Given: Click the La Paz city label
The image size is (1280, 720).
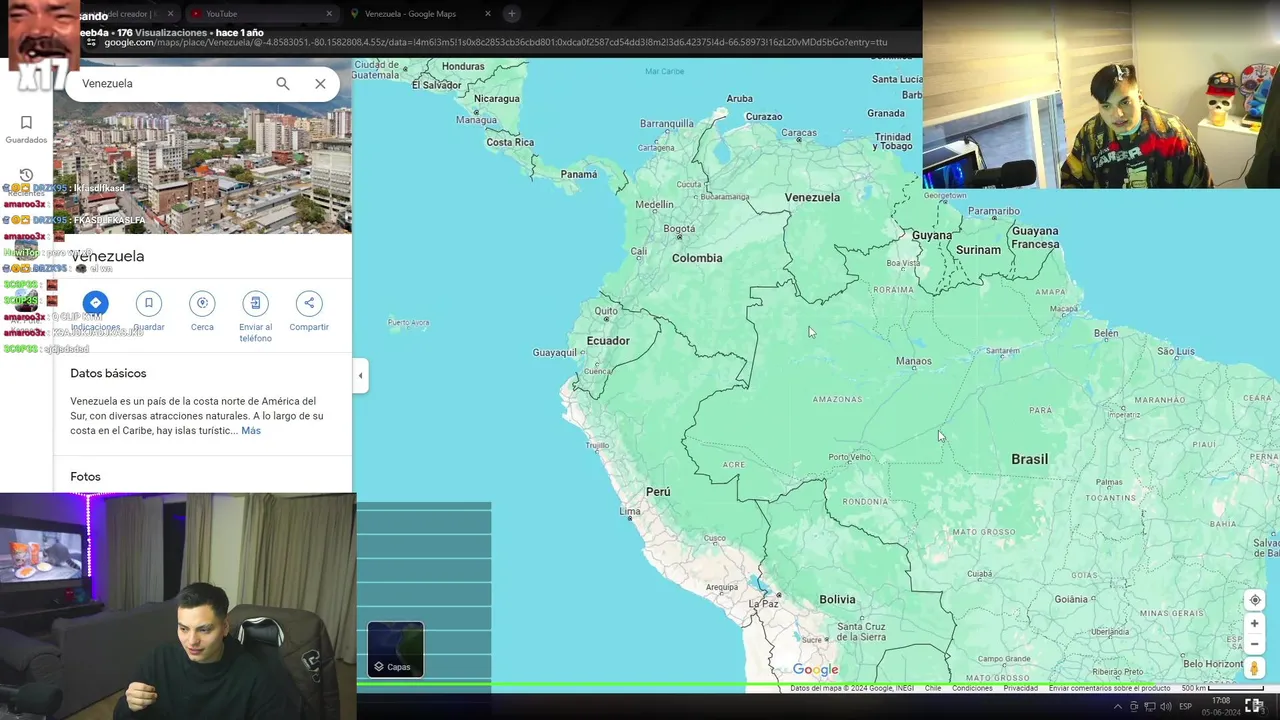Looking at the screenshot, I should pos(764,604).
